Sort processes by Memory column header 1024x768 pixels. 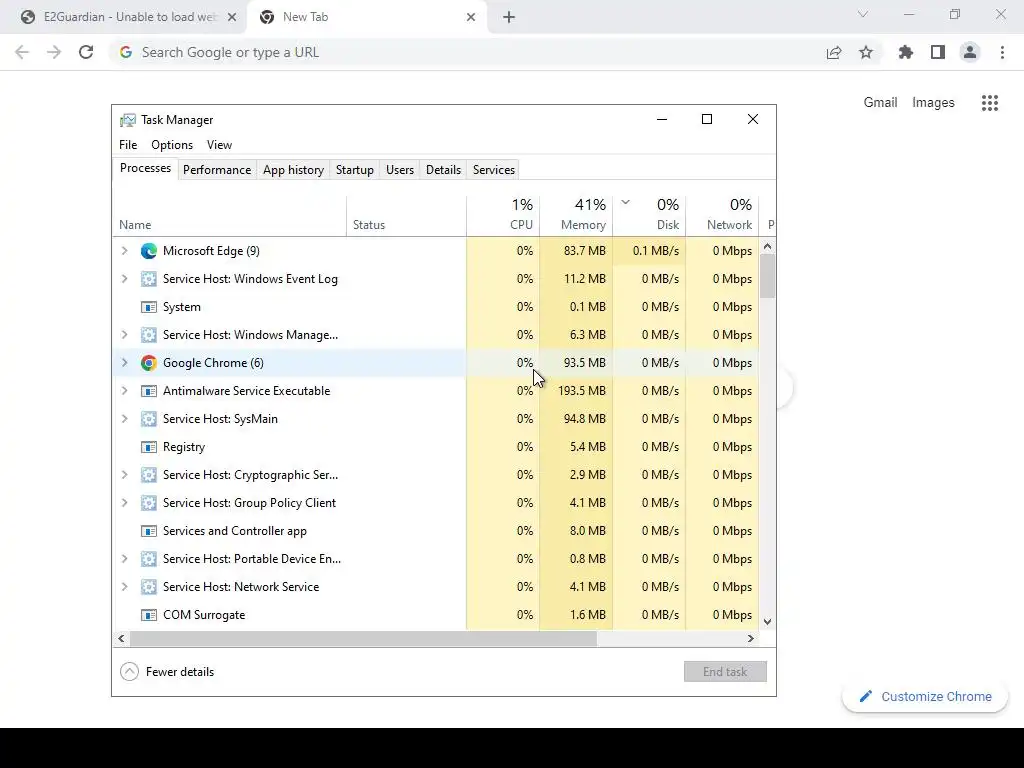tap(576, 216)
